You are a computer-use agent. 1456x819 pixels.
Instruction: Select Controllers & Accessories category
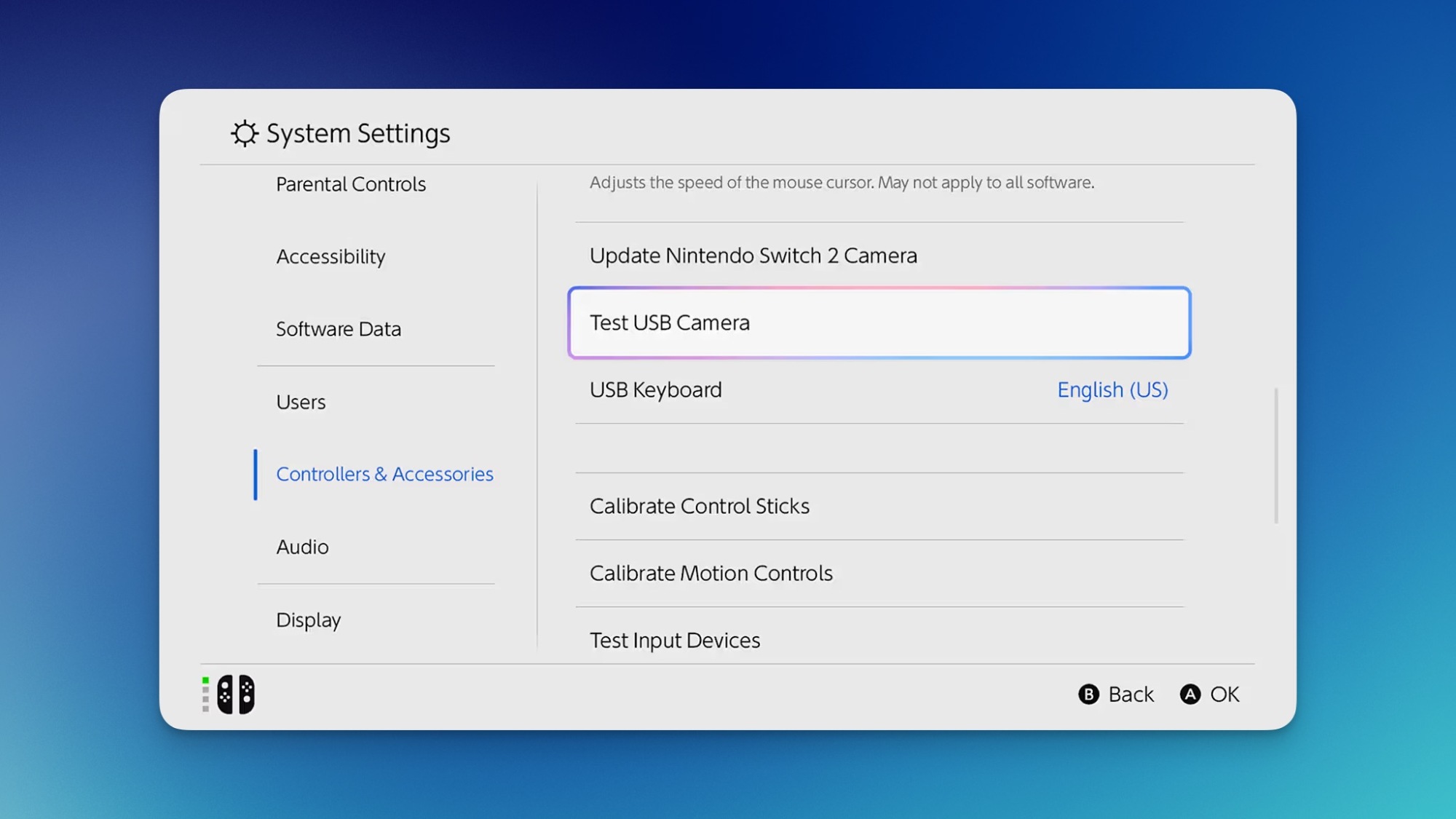(x=384, y=474)
